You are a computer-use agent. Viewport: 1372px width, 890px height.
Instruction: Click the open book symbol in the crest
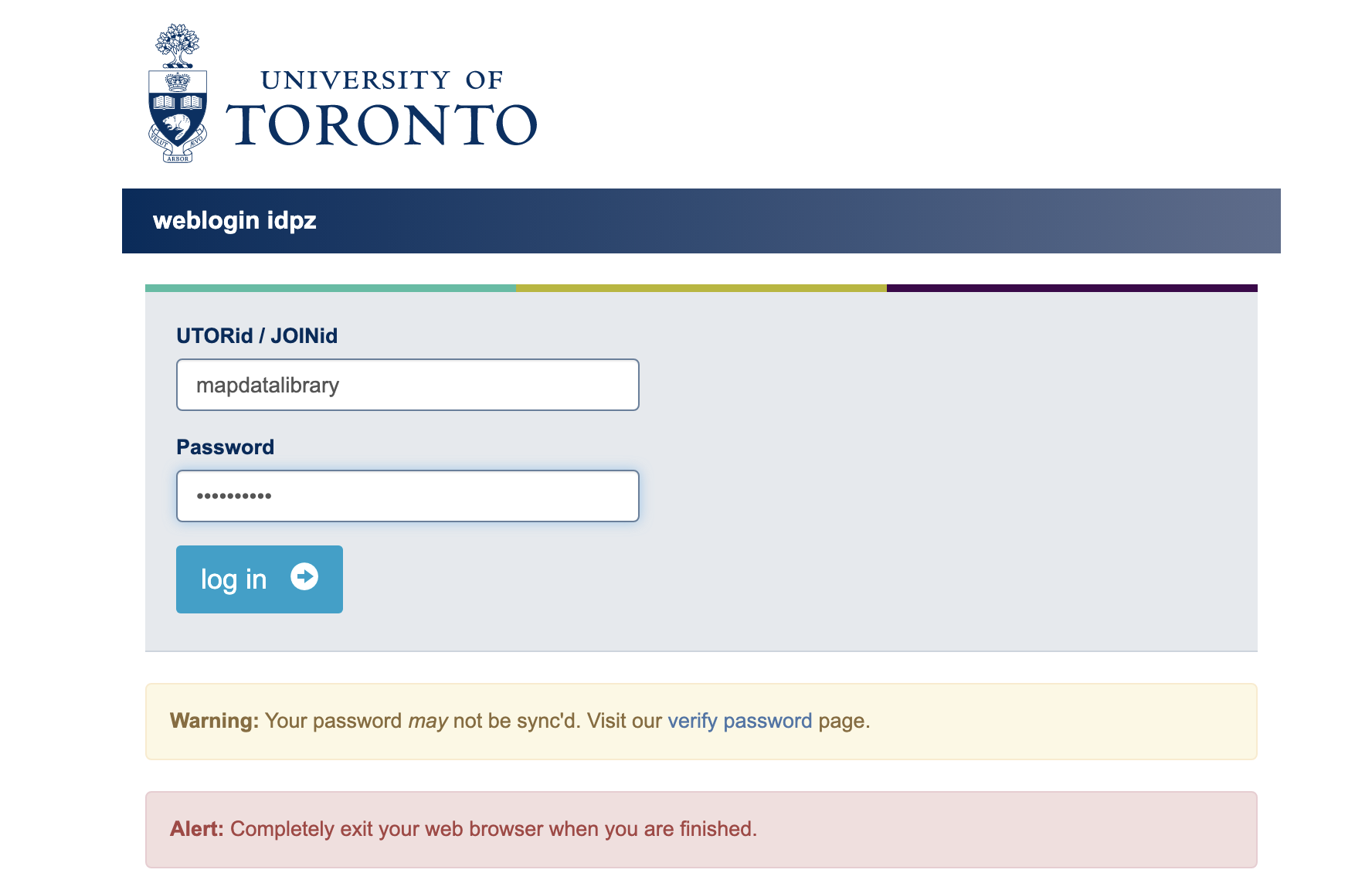179,100
